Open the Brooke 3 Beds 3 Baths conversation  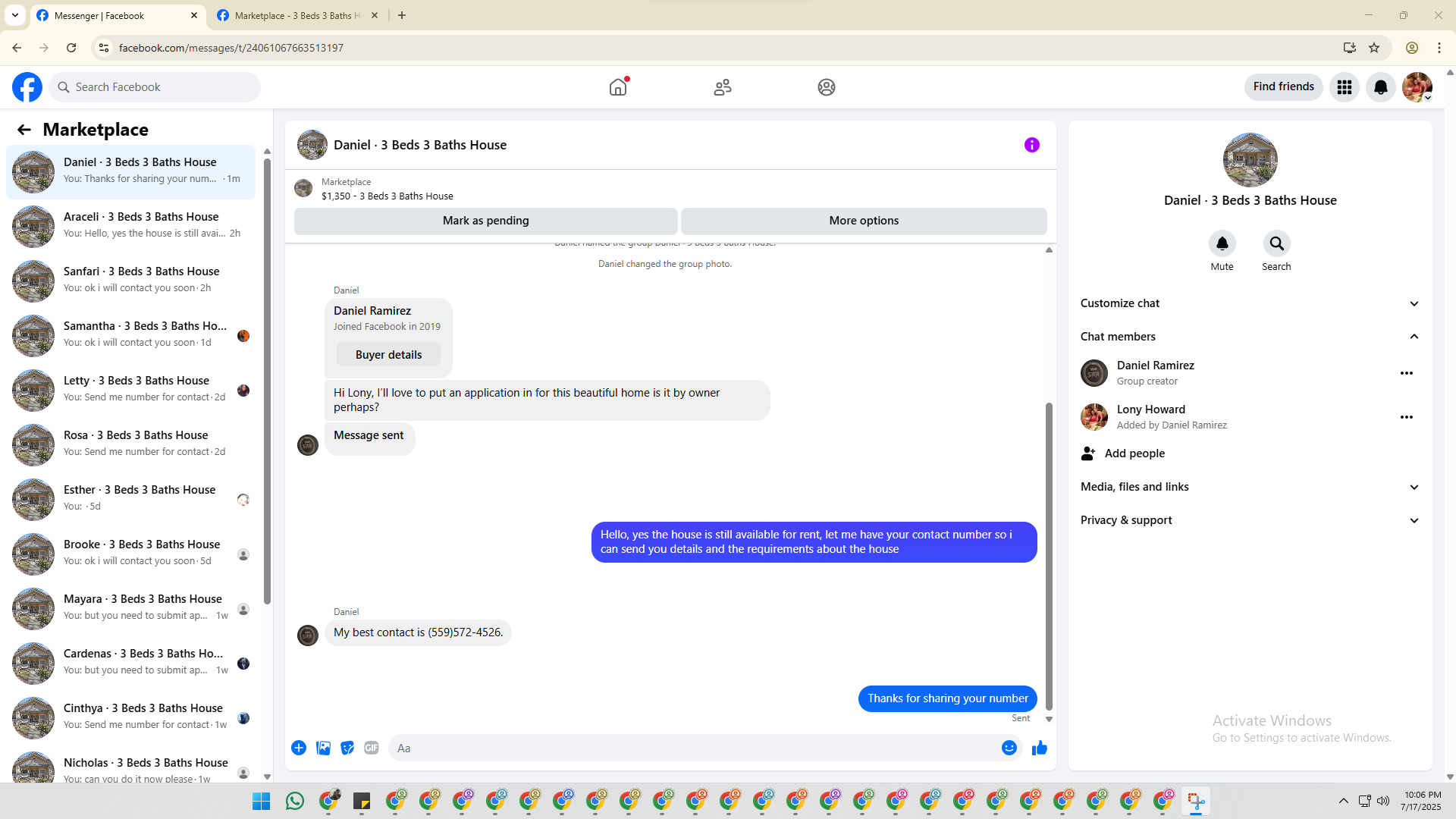[x=131, y=554]
